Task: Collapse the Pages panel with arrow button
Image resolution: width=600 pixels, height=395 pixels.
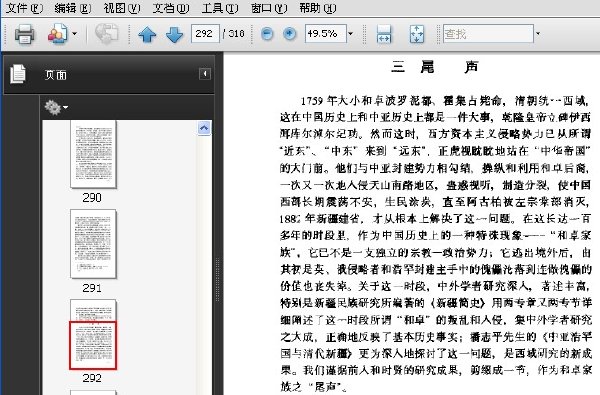Action: [205, 73]
